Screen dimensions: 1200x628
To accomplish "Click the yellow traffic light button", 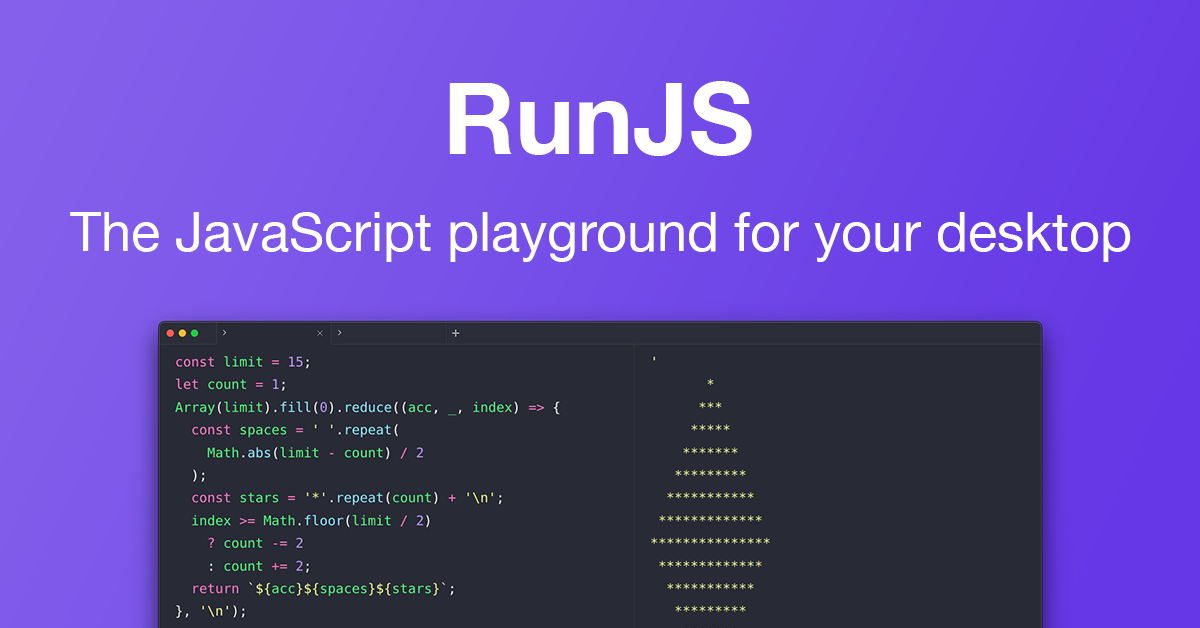I will pyautogui.click(x=184, y=332).
